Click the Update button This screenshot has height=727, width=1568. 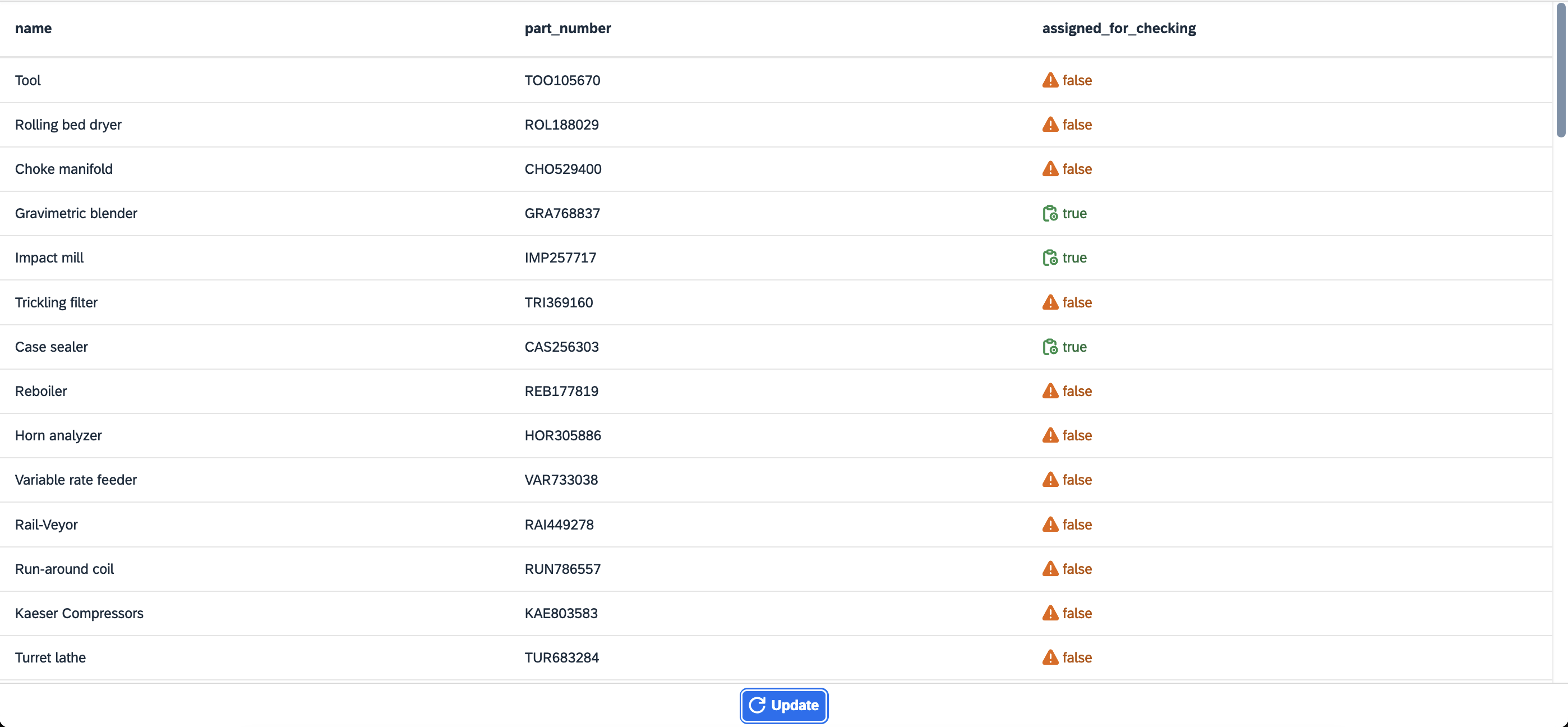point(783,705)
